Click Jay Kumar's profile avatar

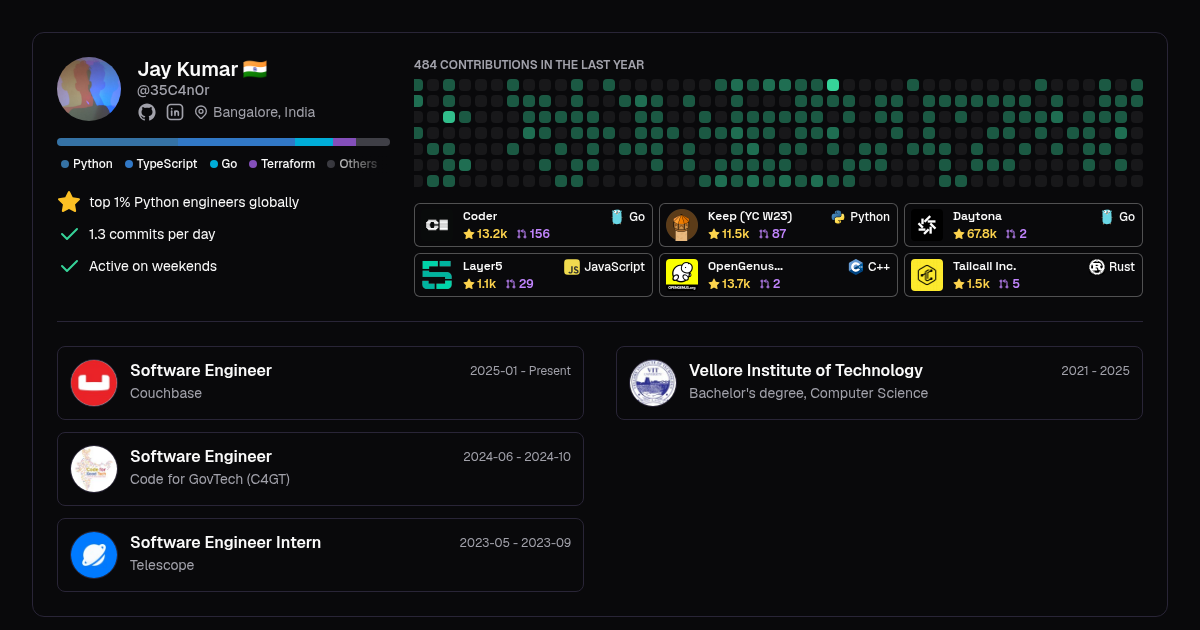[89, 89]
